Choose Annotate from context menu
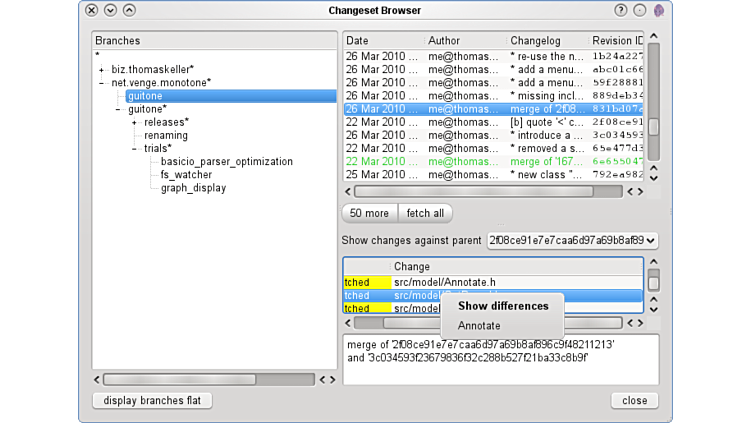 point(479,325)
